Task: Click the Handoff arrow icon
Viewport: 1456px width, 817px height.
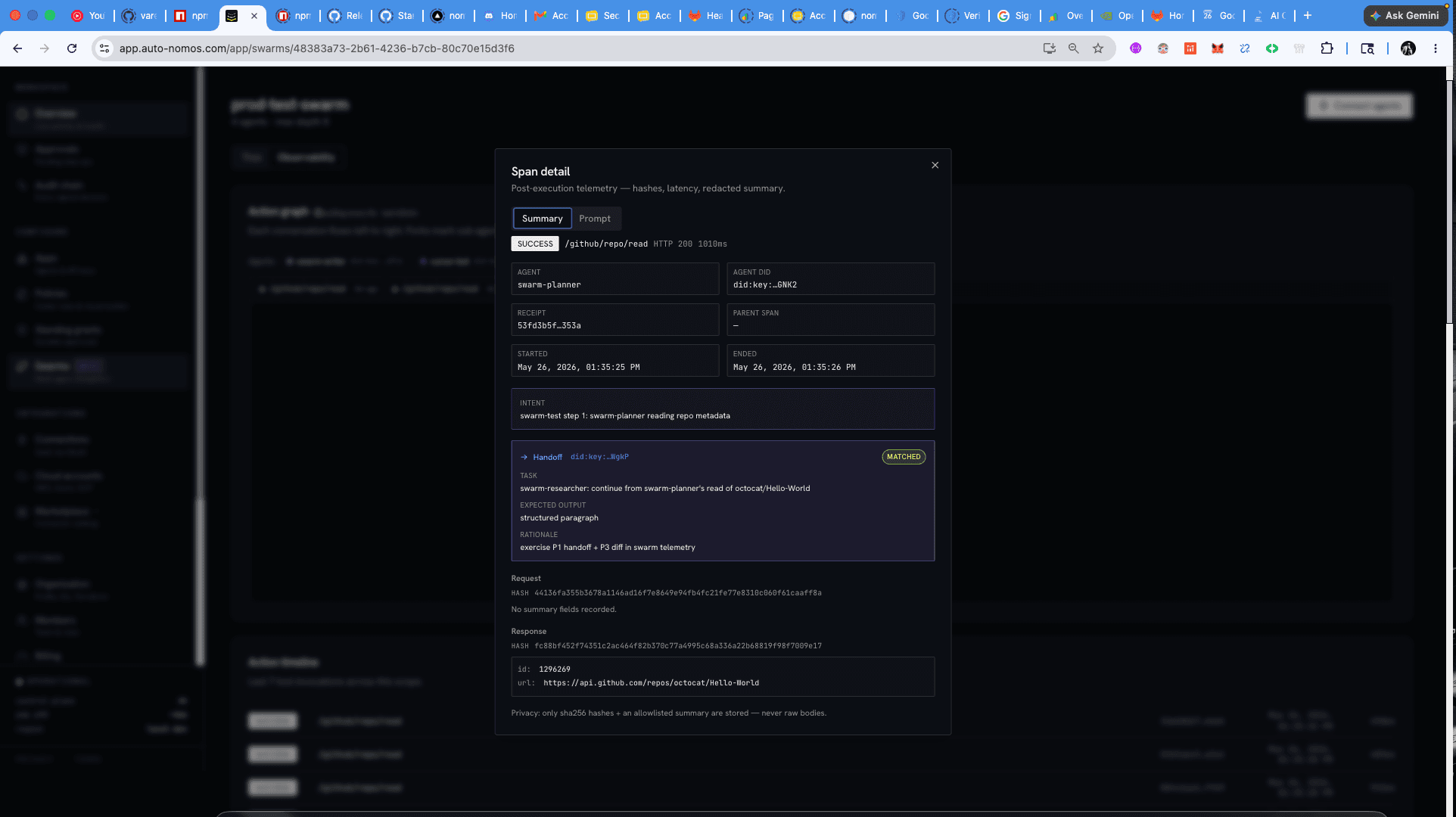Action: [524, 457]
